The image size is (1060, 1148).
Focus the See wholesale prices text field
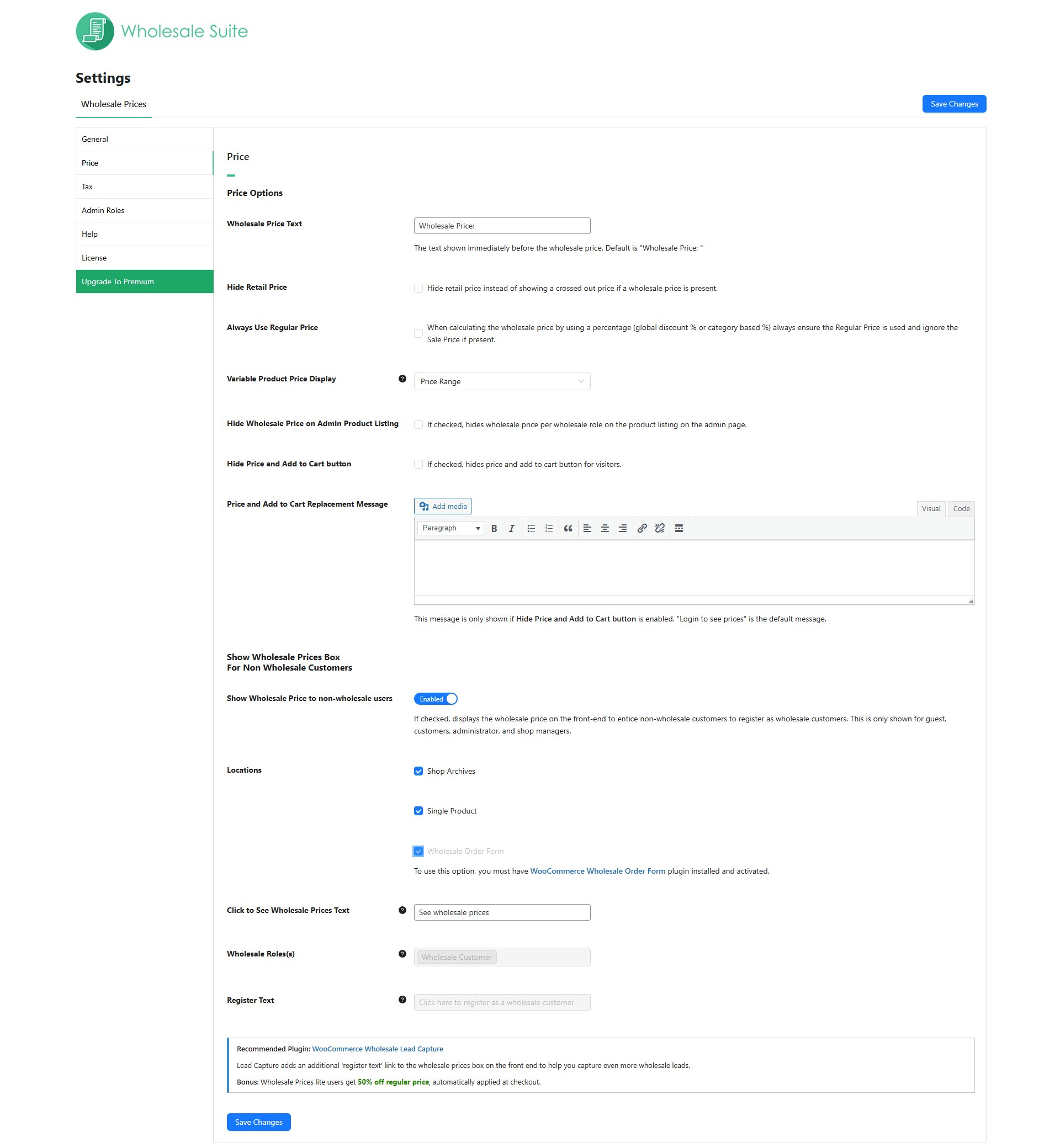click(x=502, y=912)
